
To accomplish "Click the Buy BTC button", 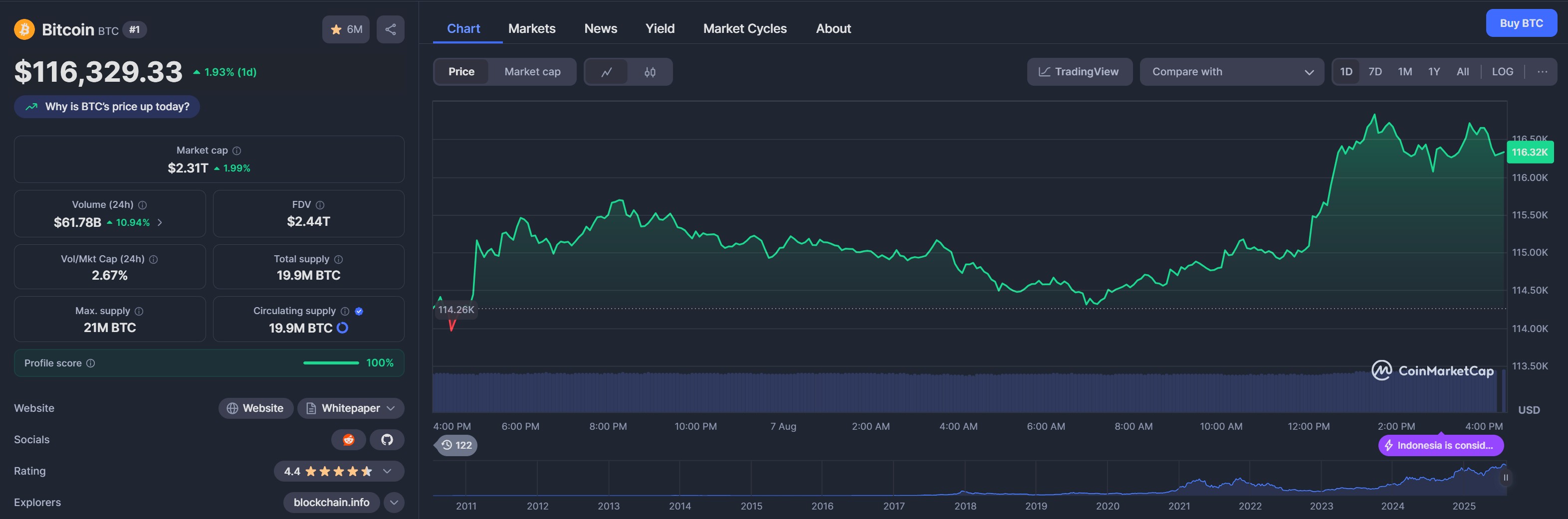I will (x=1521, y=22).
